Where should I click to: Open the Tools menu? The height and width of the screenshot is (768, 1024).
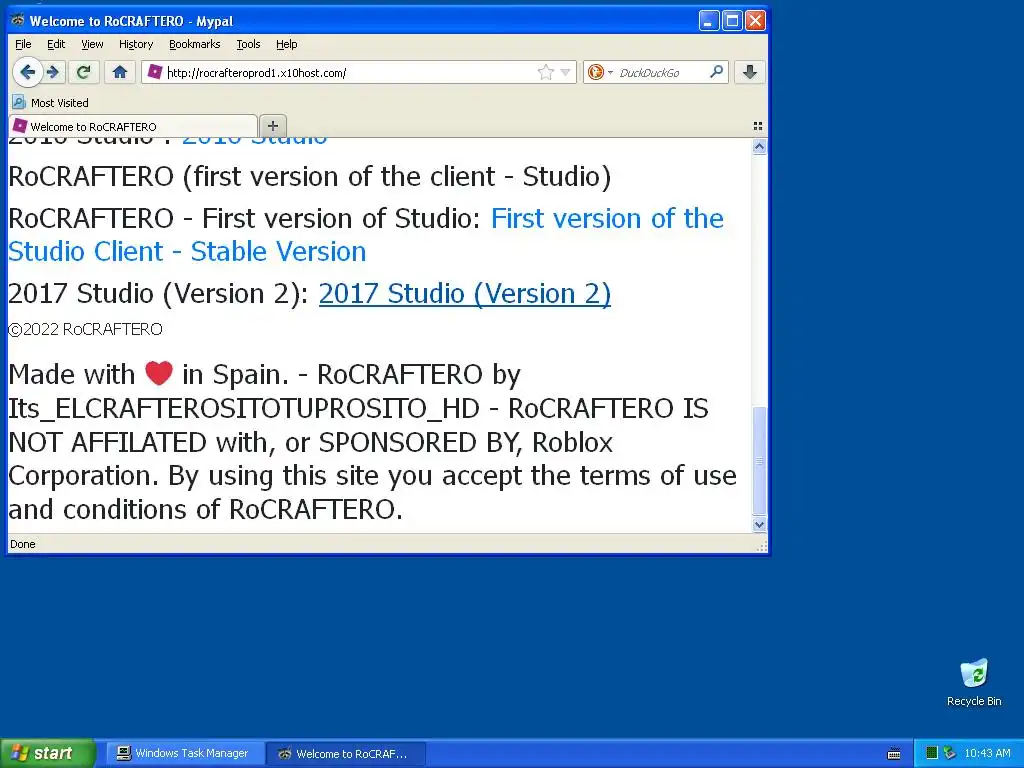click(x=248, y=44)
